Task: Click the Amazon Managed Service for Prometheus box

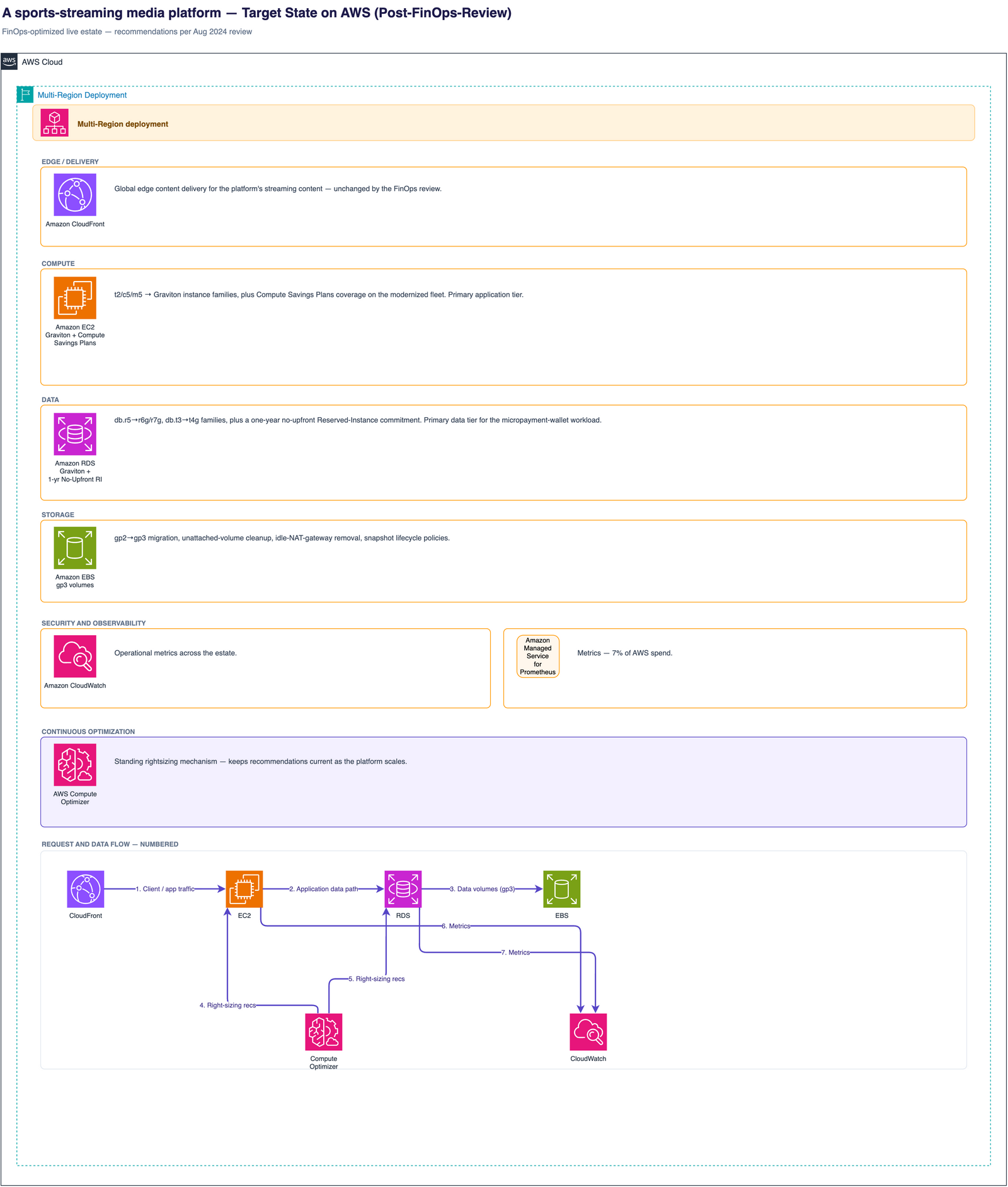Action: 538,657
